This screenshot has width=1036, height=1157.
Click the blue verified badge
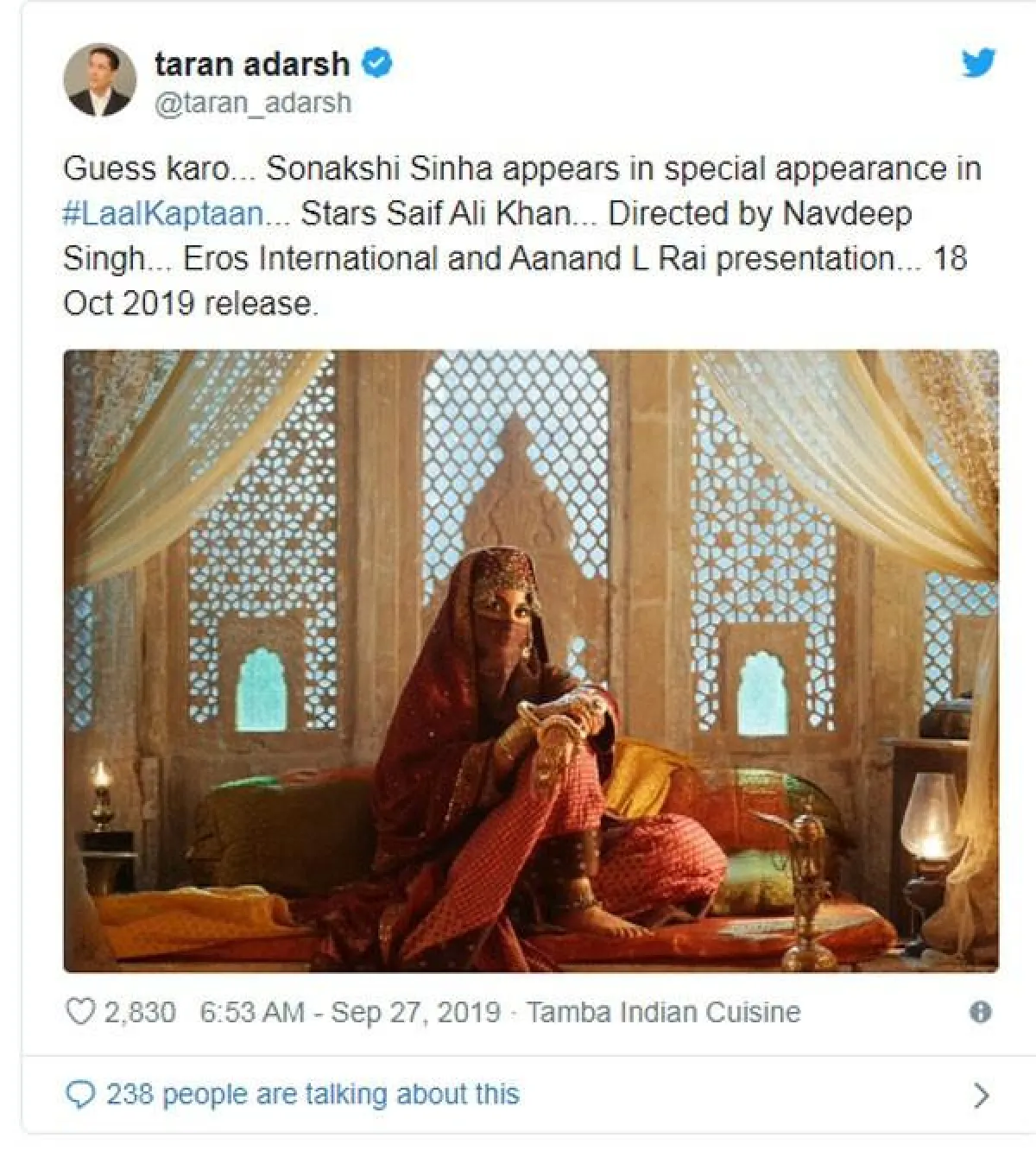click(x=378, y=63)
